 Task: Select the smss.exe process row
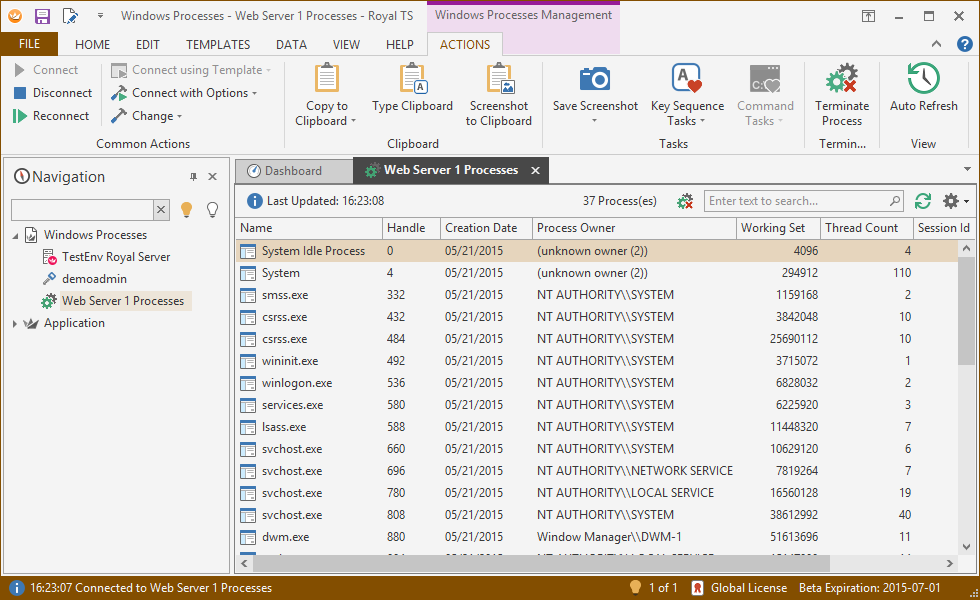click(597, 295)
